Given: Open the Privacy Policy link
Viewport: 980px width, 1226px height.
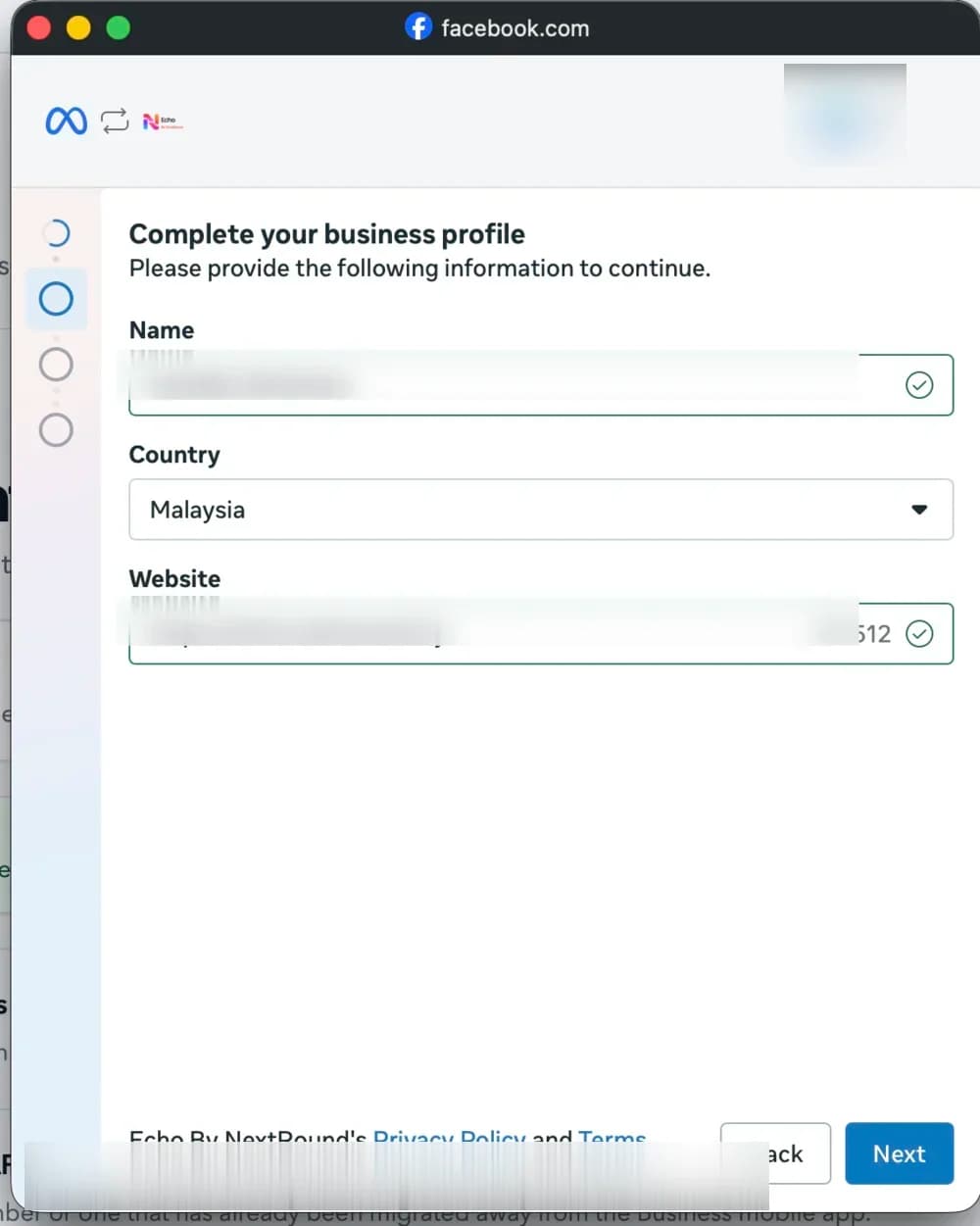Looking at the screenshot, I should point(450,1137).
